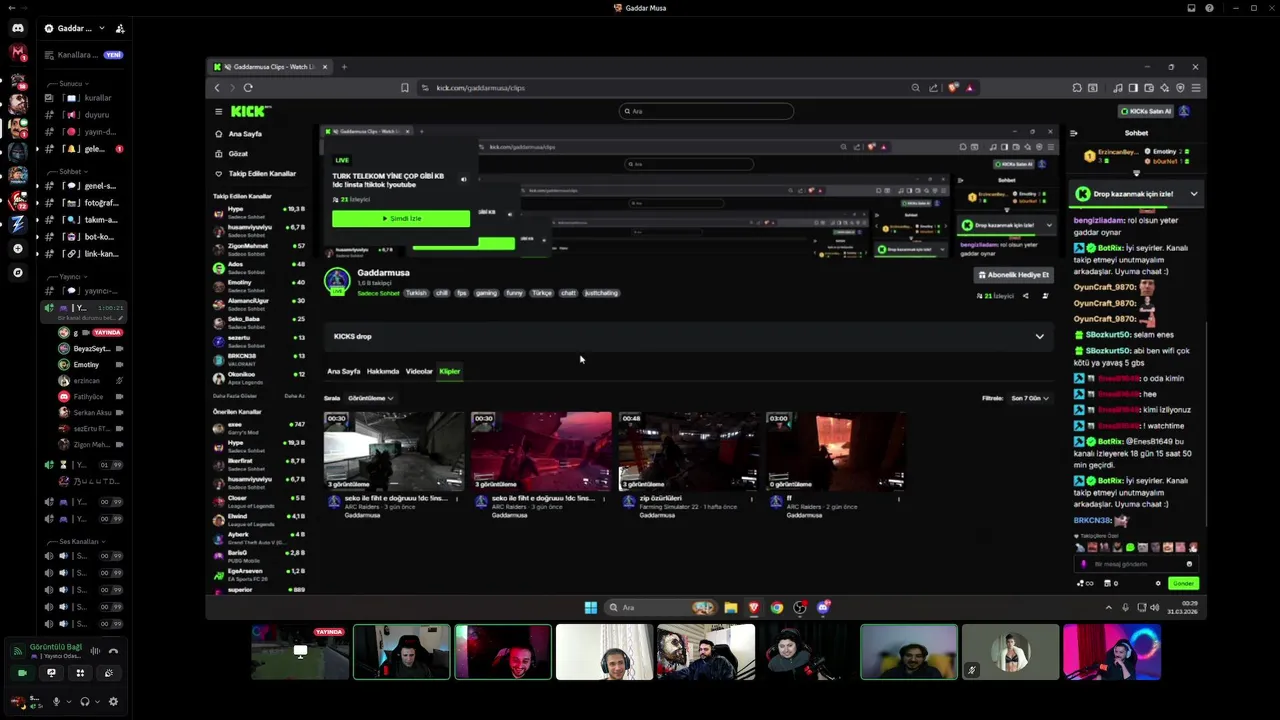Open microphone options arrow in user panel

coord(68,702)
